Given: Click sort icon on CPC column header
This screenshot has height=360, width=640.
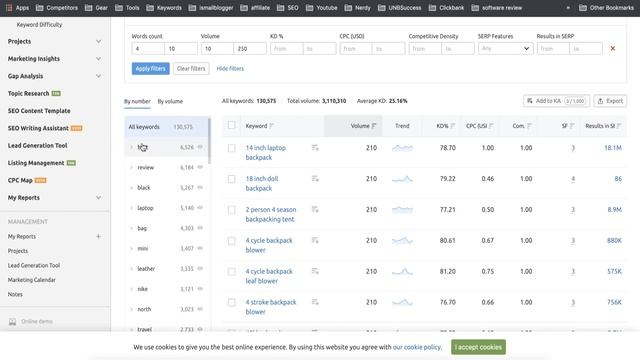Looking at the screenshot, I should (491, 126).
